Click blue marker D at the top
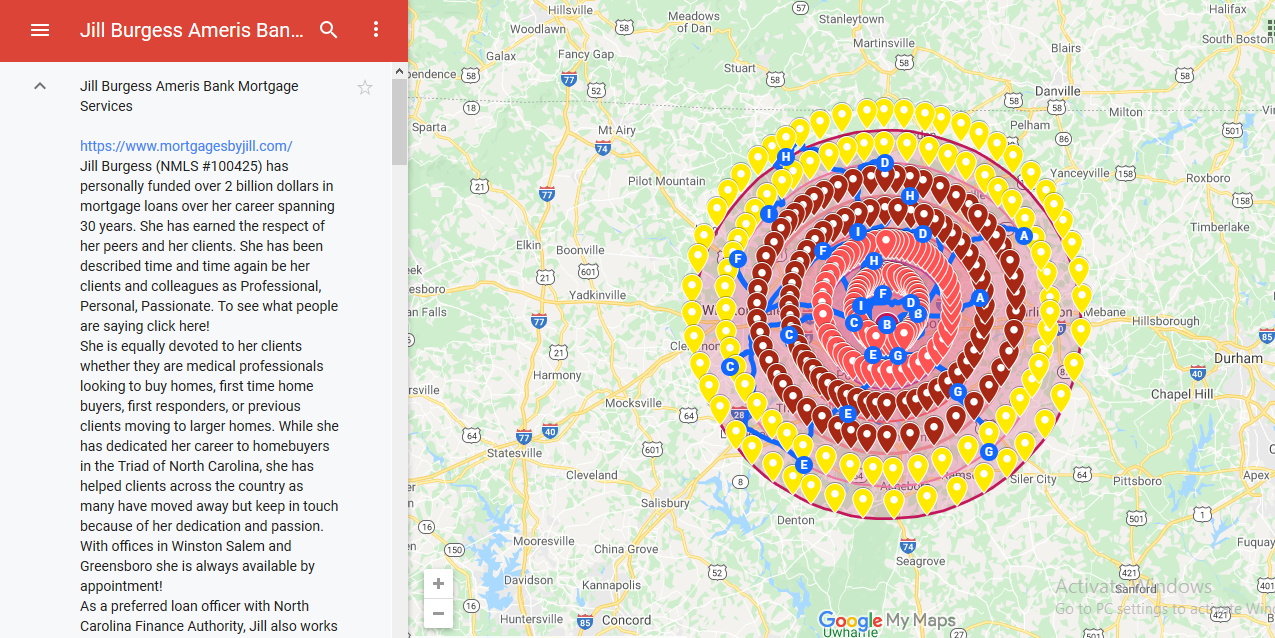This screenshot has height=638, width=1275. [x=884, y=163]
